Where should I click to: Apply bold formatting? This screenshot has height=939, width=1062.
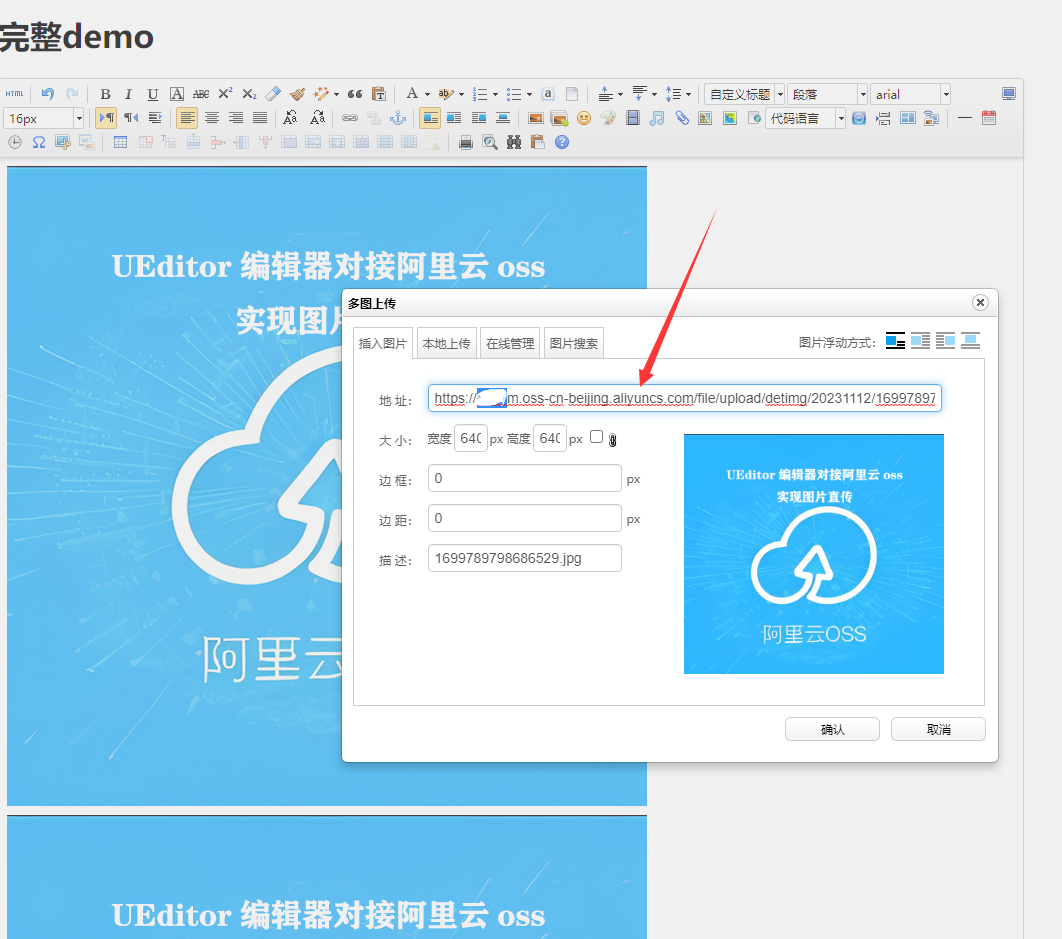pos(105,94)
